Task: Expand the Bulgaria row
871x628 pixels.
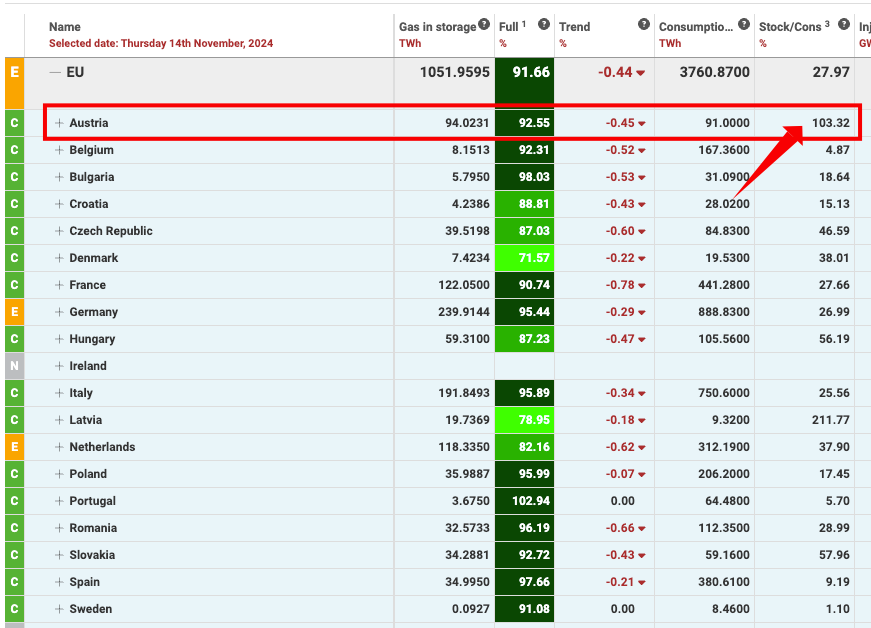Action: click(x=59, y=177)
